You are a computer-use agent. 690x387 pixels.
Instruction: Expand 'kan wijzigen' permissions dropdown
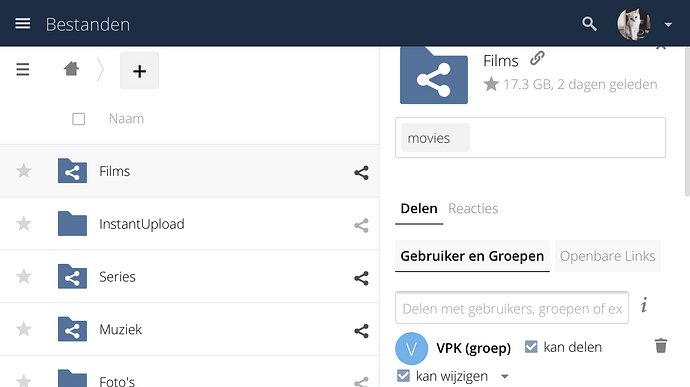[505, 376]
